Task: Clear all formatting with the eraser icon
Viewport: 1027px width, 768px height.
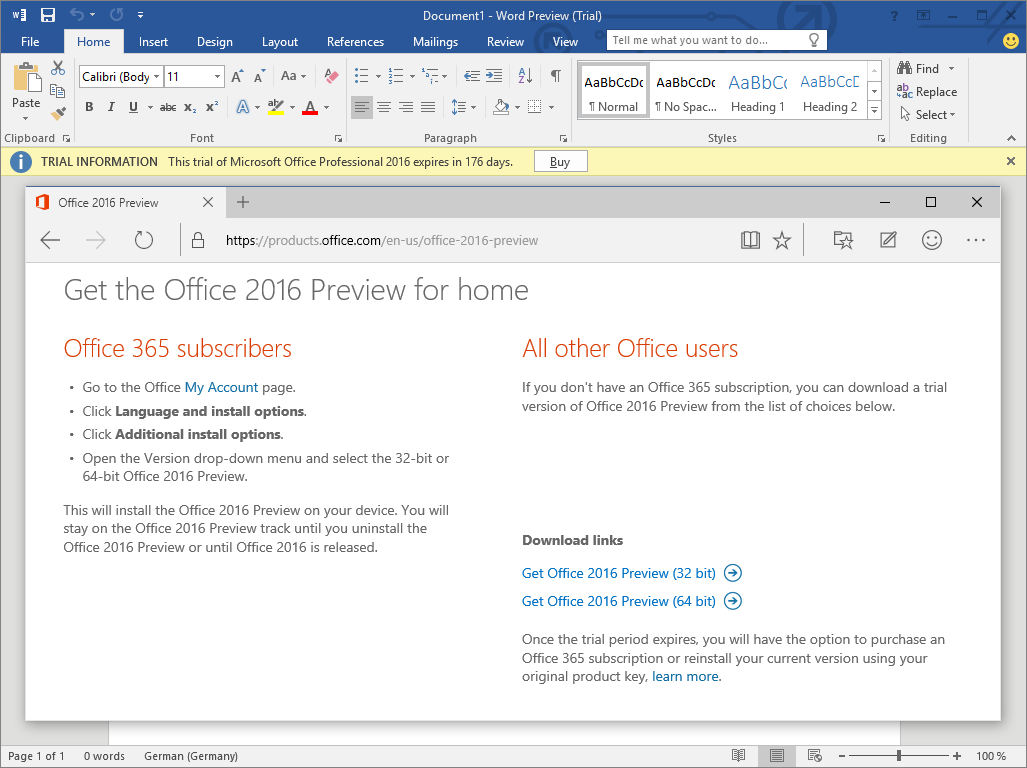Action: 331,76
